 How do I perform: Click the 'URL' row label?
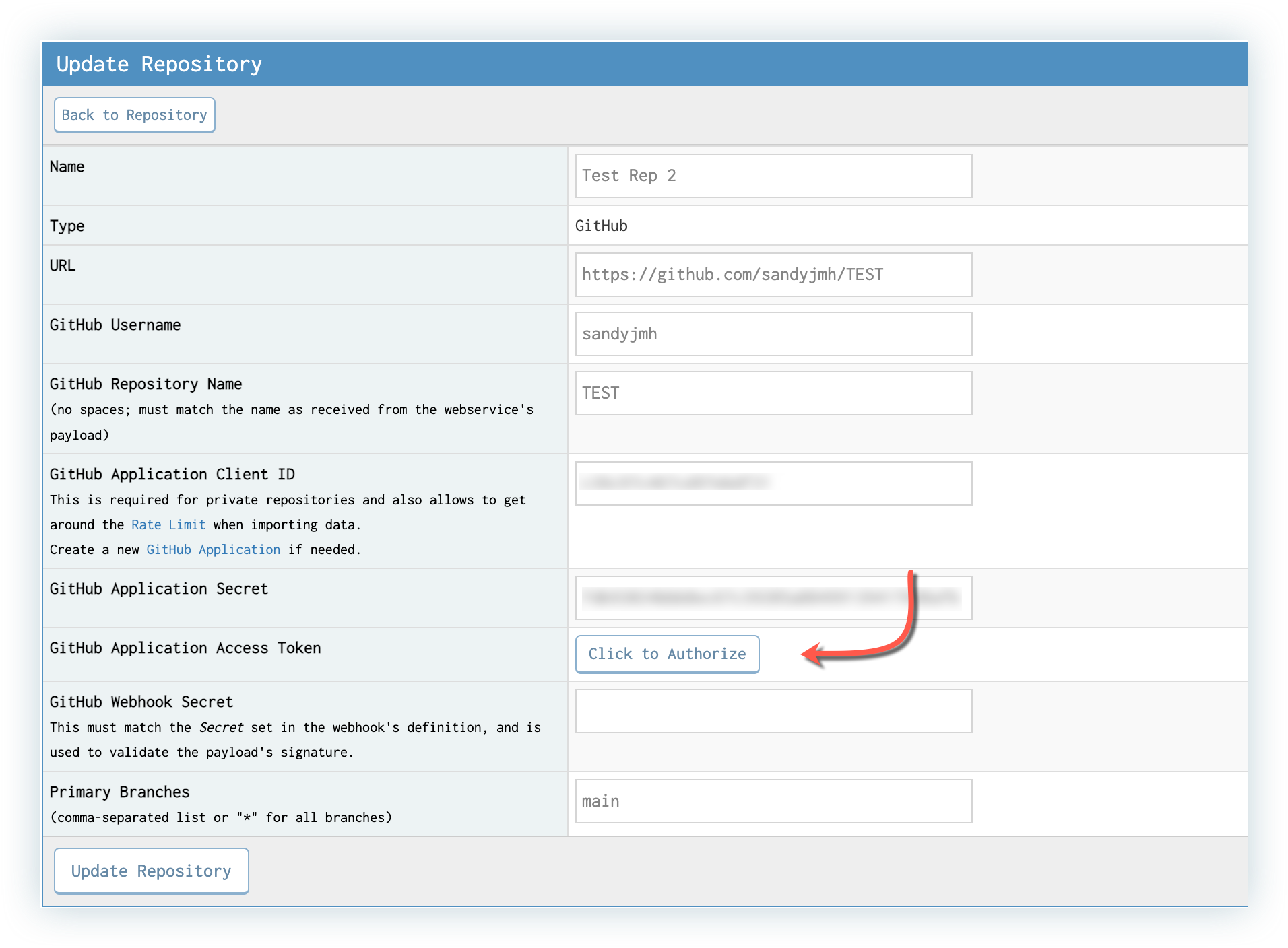[63, 265]
